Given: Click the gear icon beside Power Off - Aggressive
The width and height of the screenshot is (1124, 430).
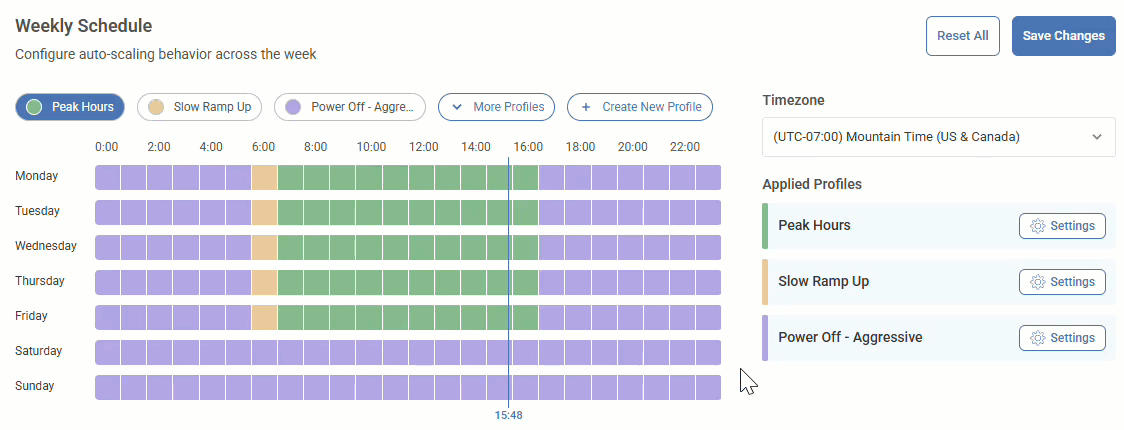Looking at the screenshot, I should [x=1038, y=338].
